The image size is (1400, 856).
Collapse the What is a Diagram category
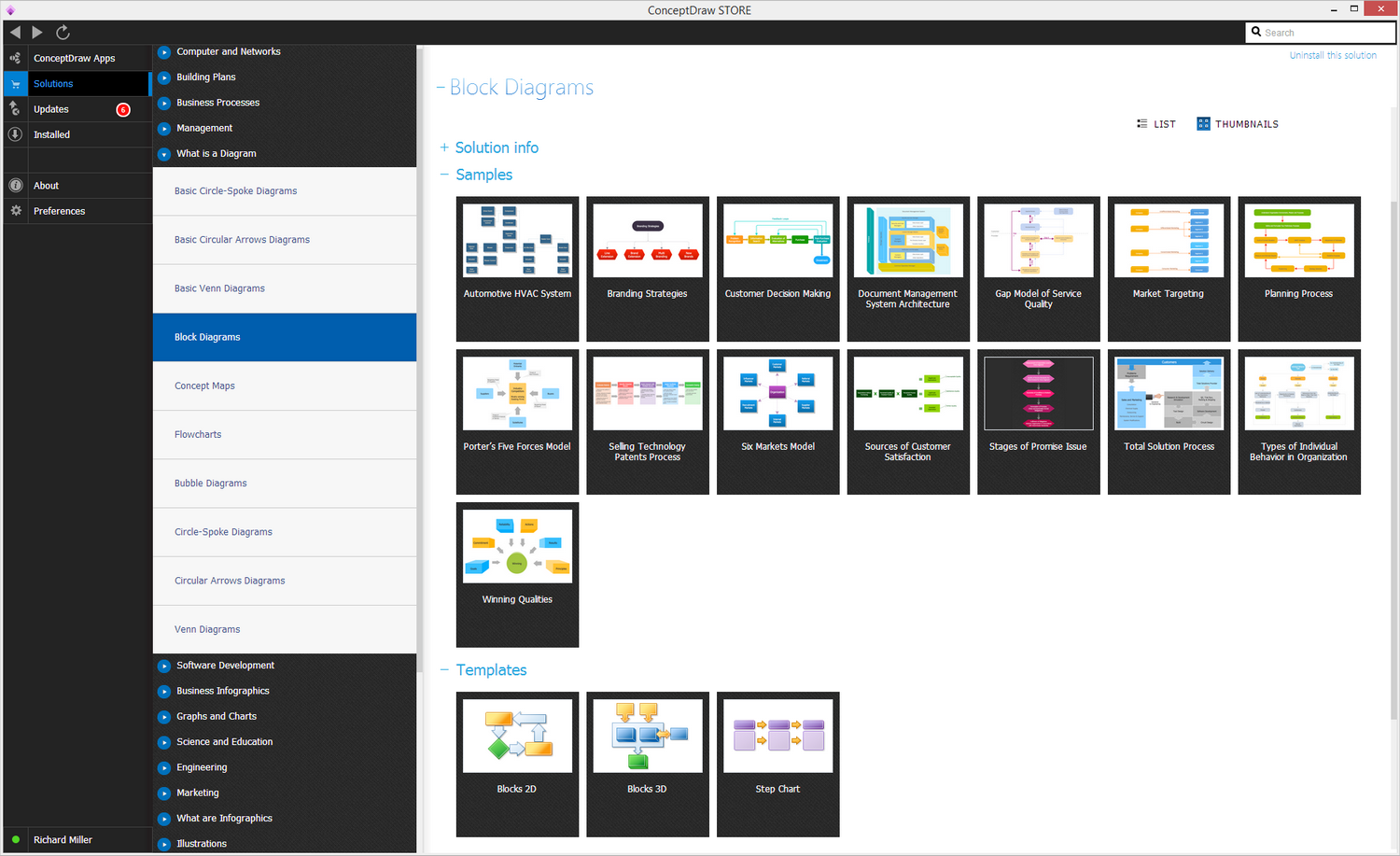(x=164, y=154)
